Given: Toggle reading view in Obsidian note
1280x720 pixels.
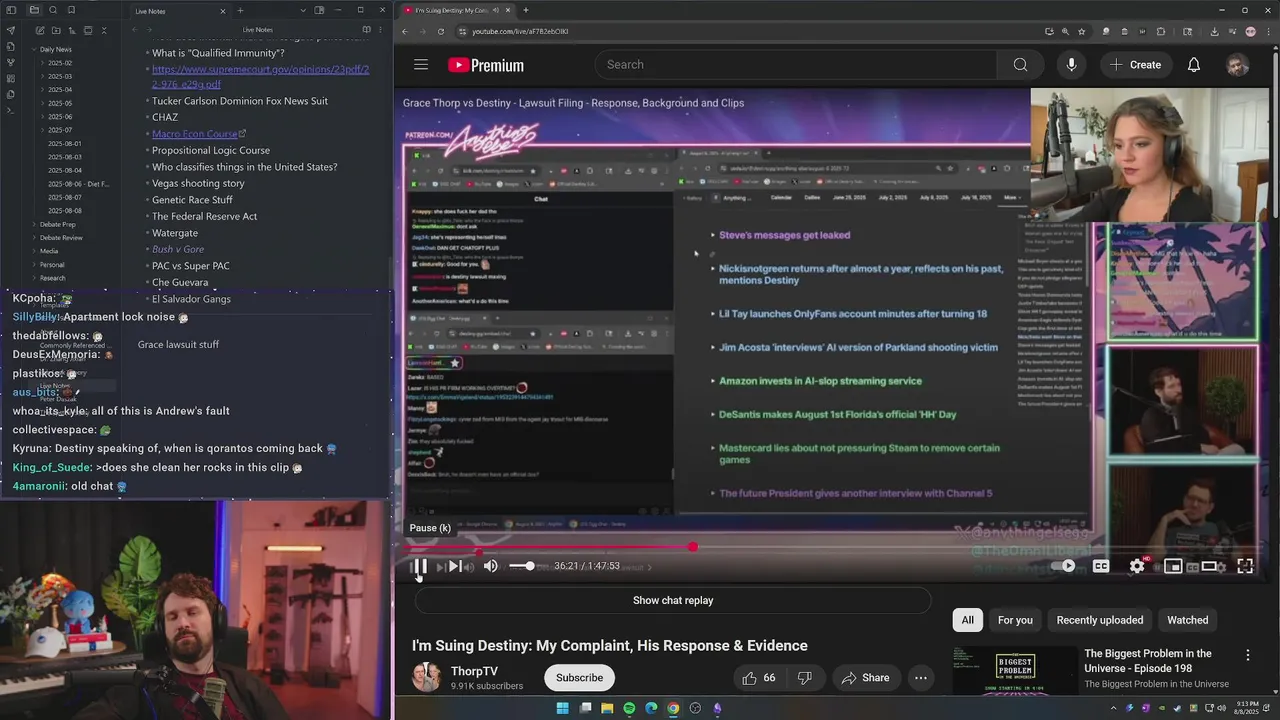Looking at the screenshot, I should (366, 30).
